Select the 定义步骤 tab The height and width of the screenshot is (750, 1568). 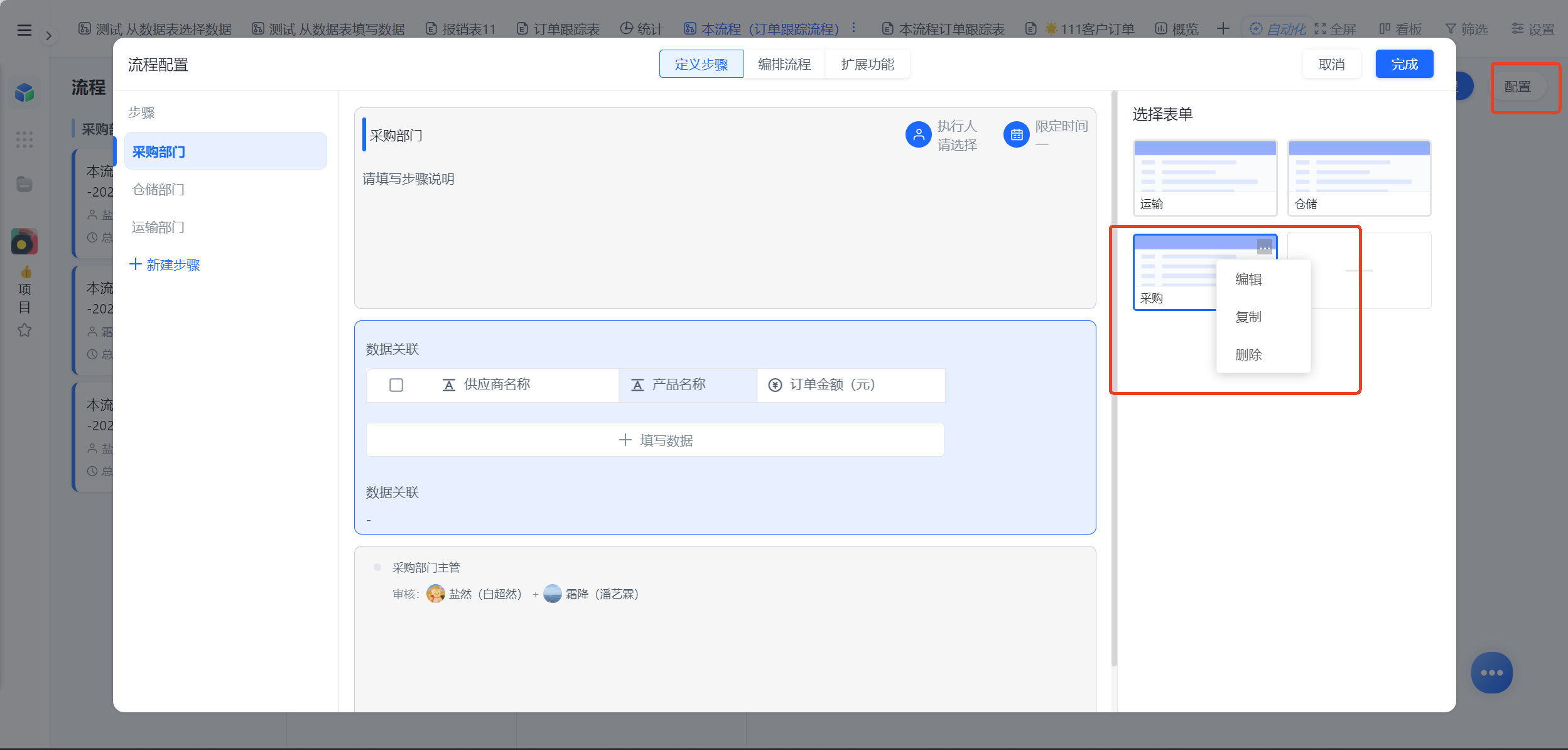(701, 64)
